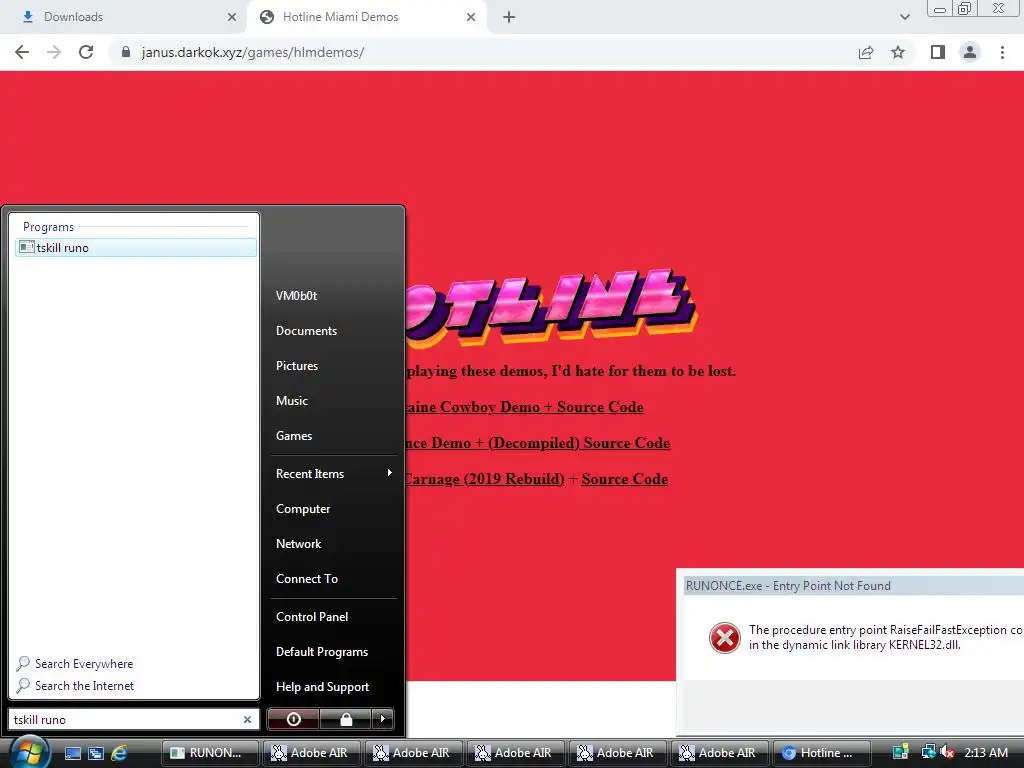Go back in browser history

(22, 52)
